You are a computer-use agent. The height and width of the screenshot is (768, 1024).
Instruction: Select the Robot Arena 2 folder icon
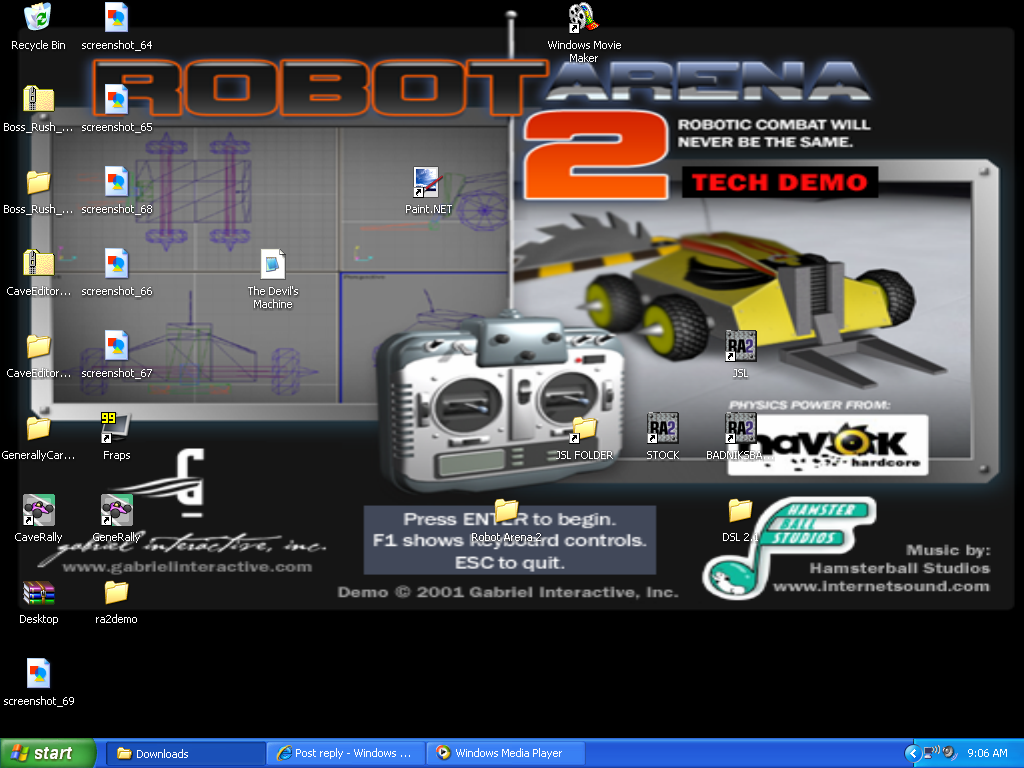point(506,509)
